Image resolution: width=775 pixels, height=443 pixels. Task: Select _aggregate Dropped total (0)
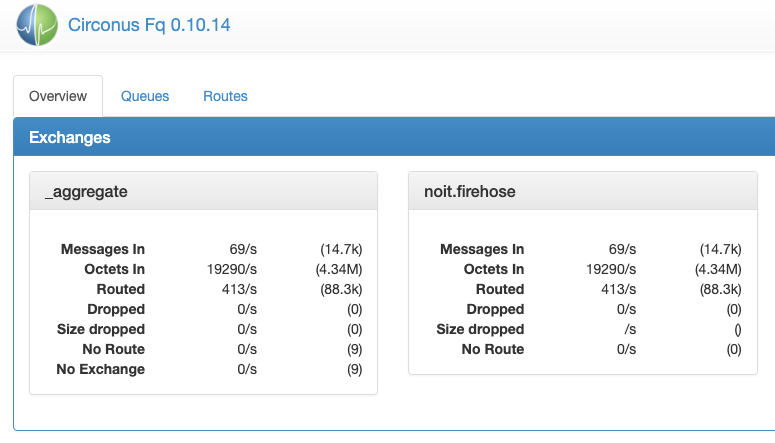(354, 310)
